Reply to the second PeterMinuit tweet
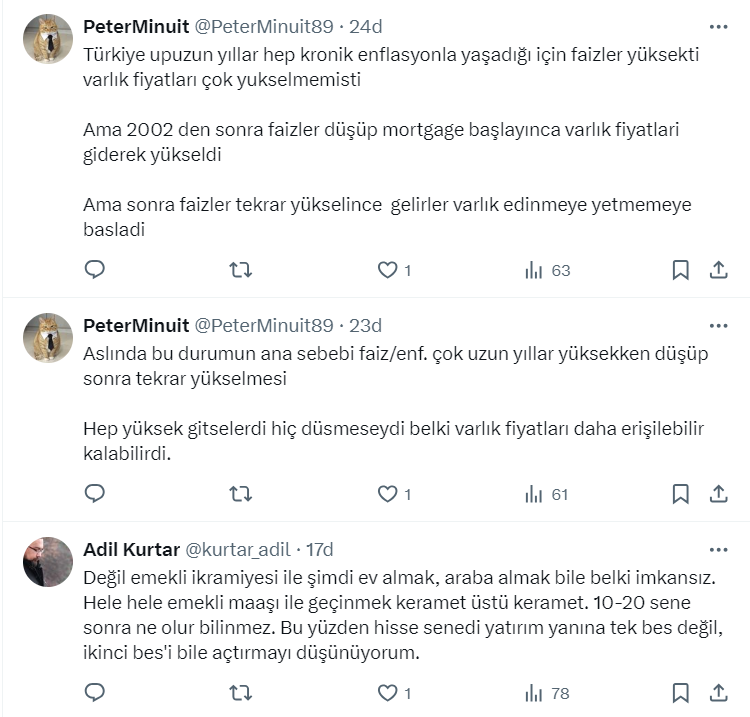This screenshot has height=717, width=750. tap(95, 494)
